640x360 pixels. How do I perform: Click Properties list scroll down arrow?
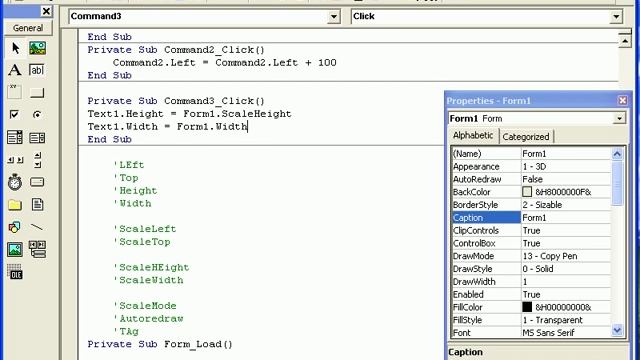click(617, 330)
